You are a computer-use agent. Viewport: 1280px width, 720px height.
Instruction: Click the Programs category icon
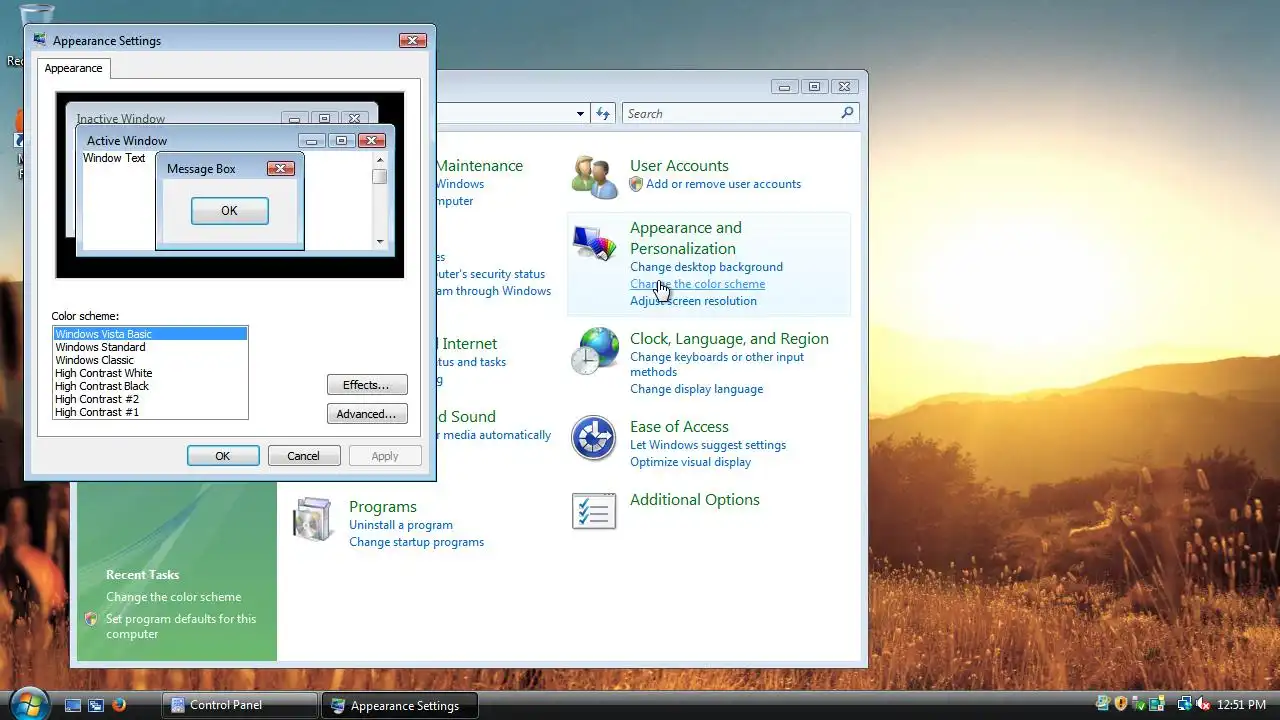click(312, 520)
